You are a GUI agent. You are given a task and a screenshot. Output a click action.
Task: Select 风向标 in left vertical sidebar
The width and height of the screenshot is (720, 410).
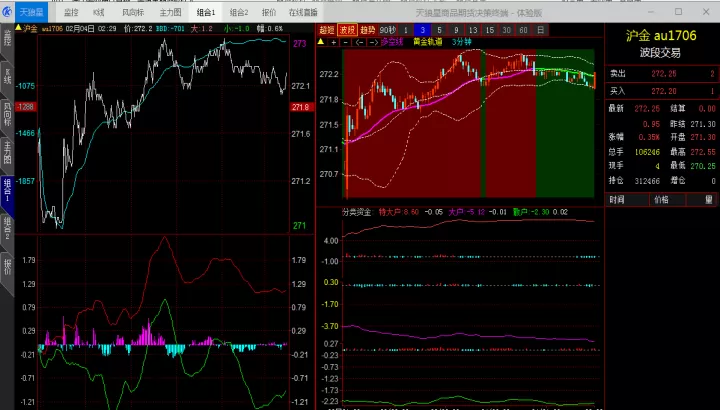tap(7, 115)
